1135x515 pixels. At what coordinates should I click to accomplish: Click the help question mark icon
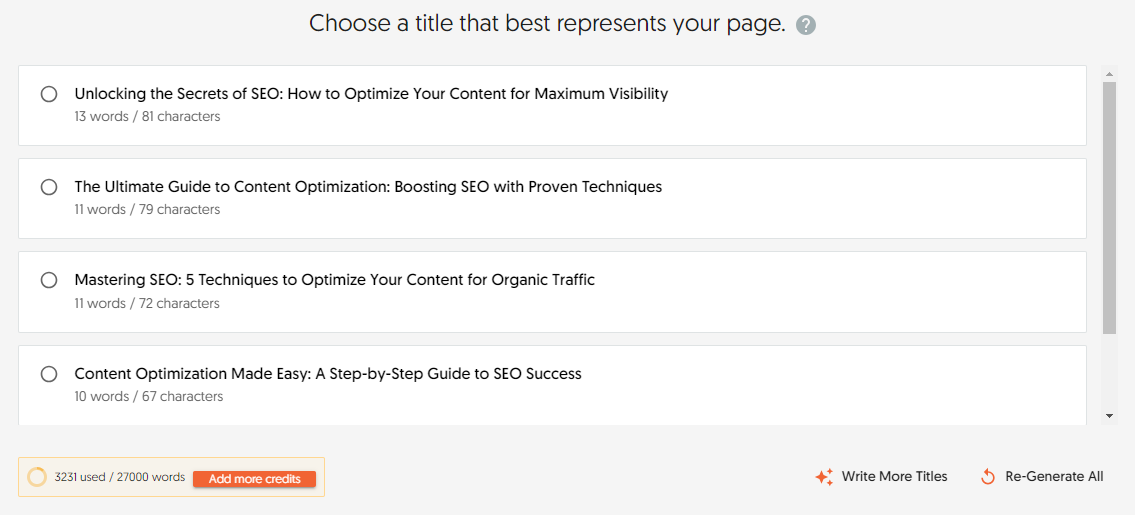806,26
